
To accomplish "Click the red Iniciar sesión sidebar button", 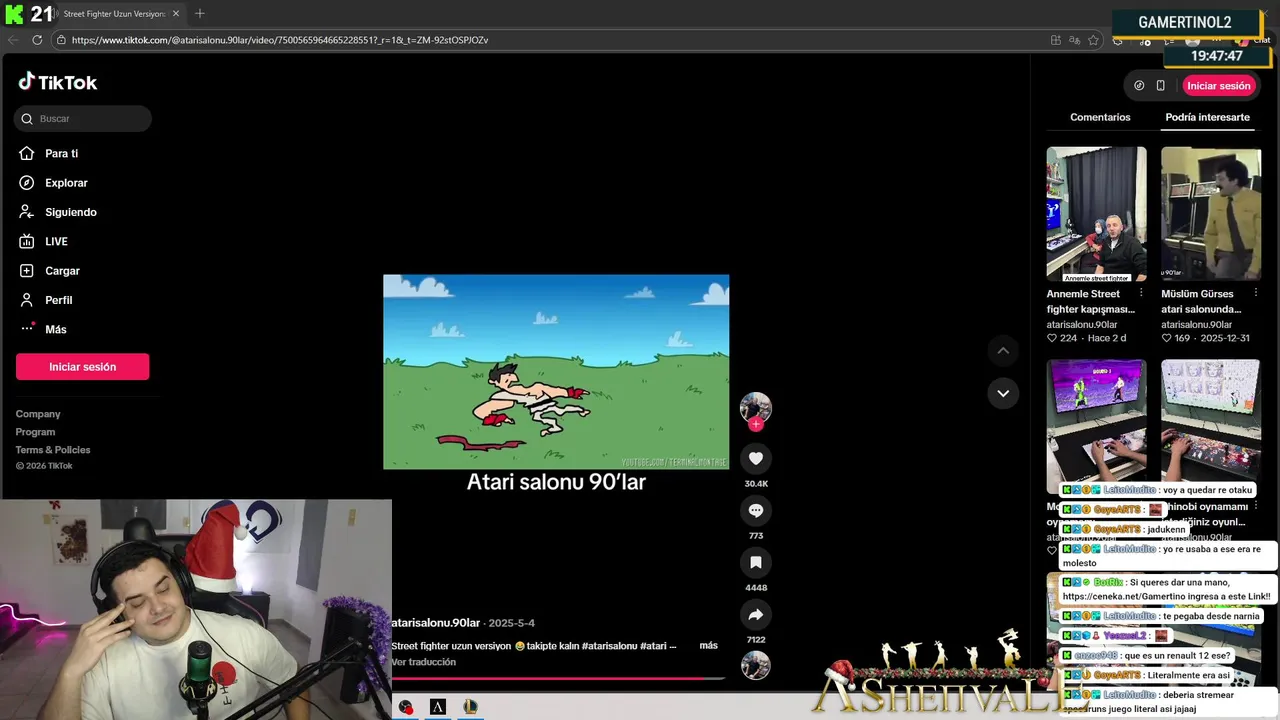I will click(x=83, y=367).
